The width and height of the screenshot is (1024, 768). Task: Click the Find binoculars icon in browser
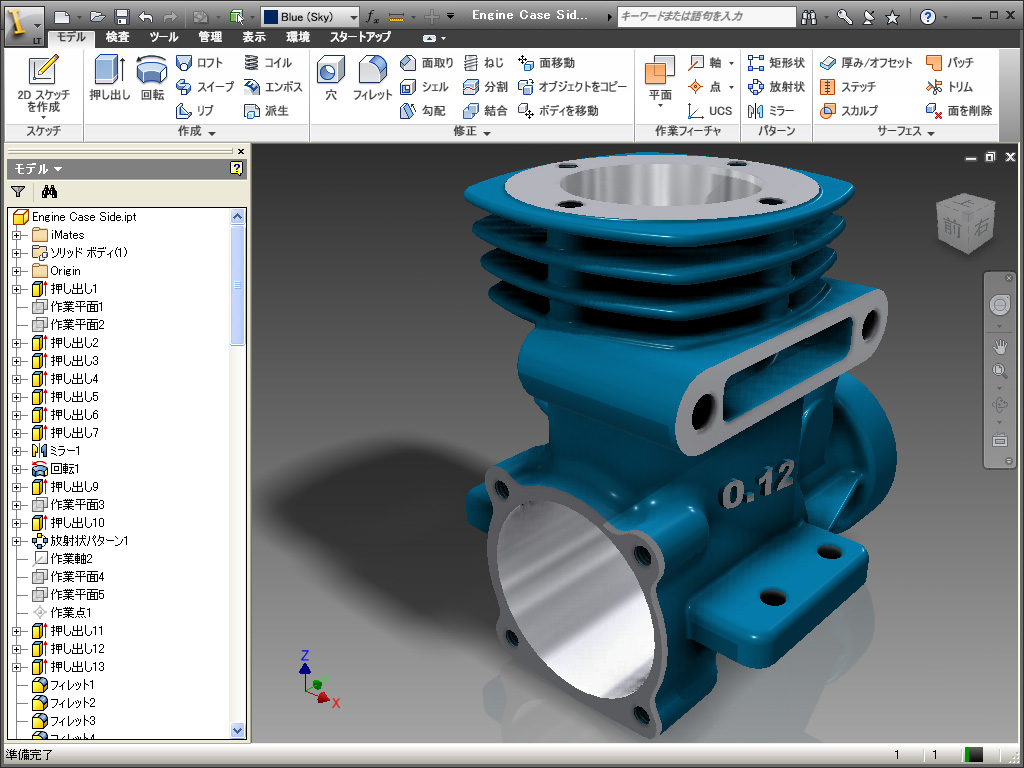pyautogui.click(x=50, y=191)
